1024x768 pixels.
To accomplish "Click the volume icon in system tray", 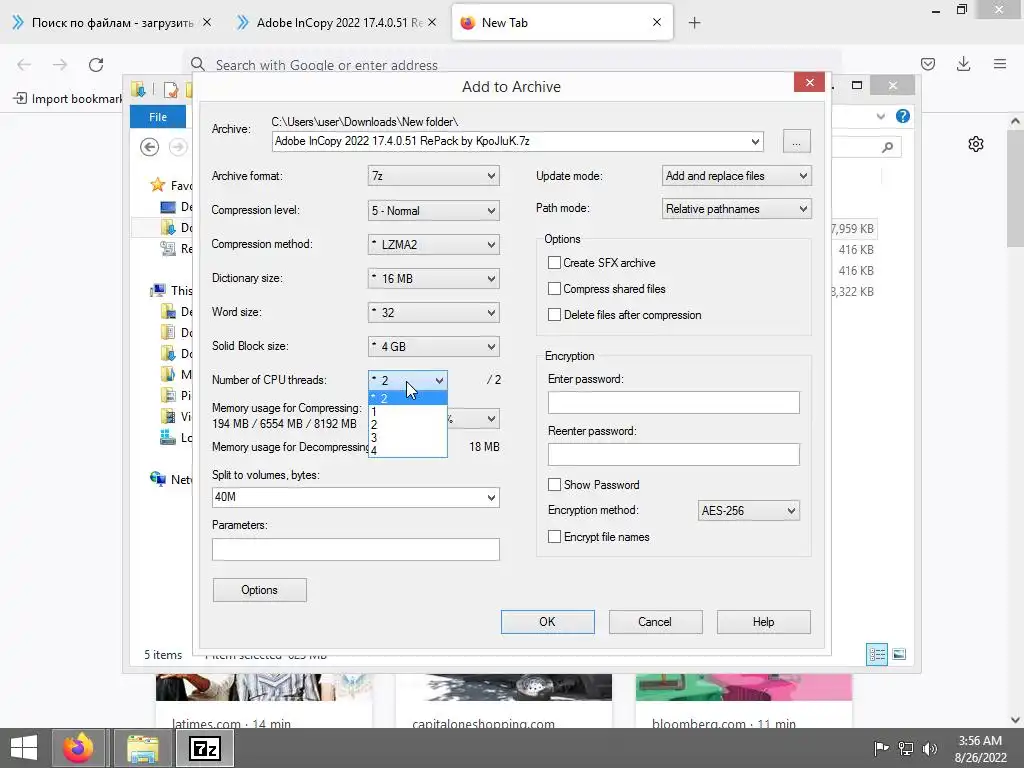I will pos(929,748).
